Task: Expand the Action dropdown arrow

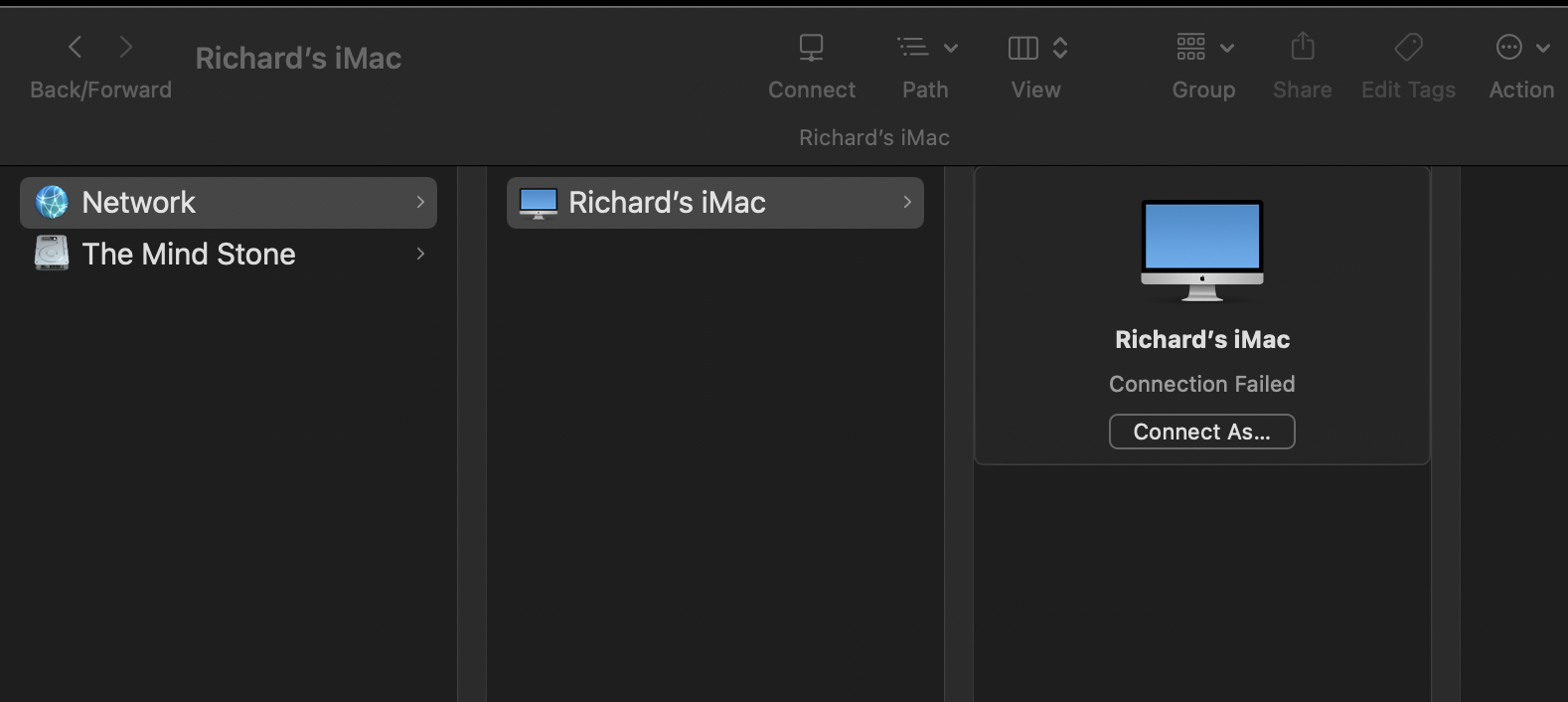Action: tap(1543, 48)
